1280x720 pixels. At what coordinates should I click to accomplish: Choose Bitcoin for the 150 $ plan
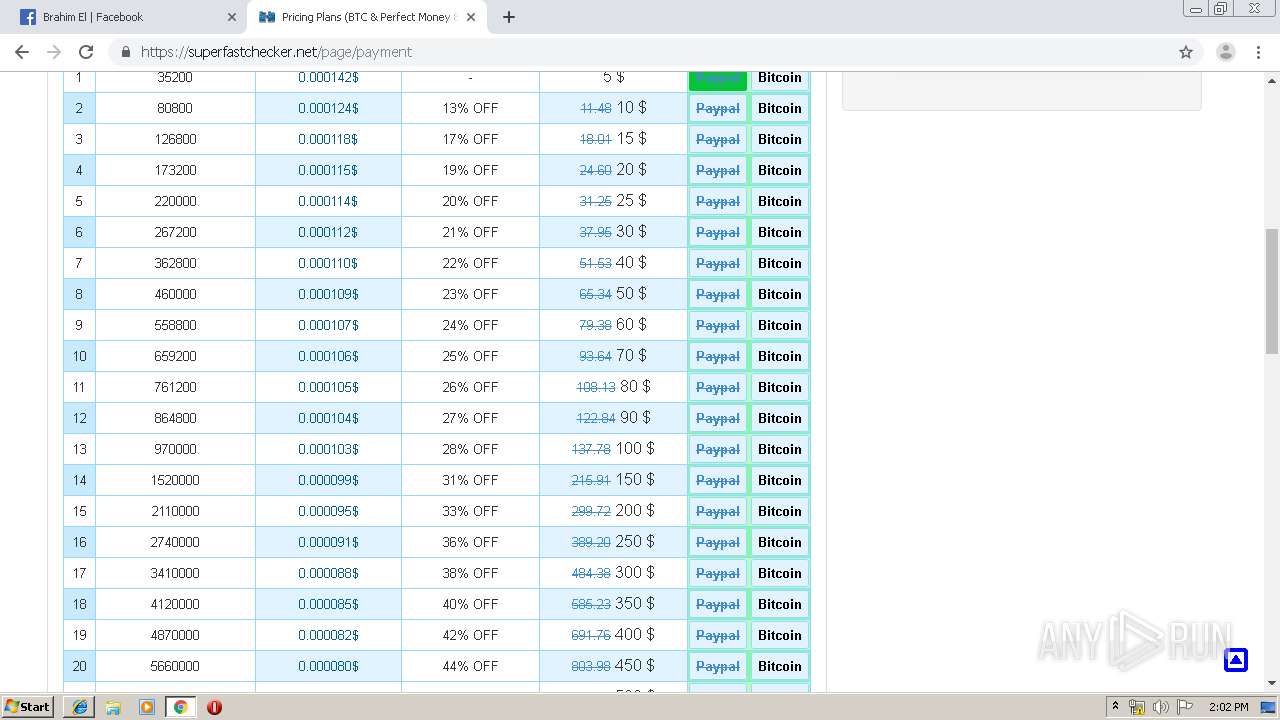[x=780, y=480]
